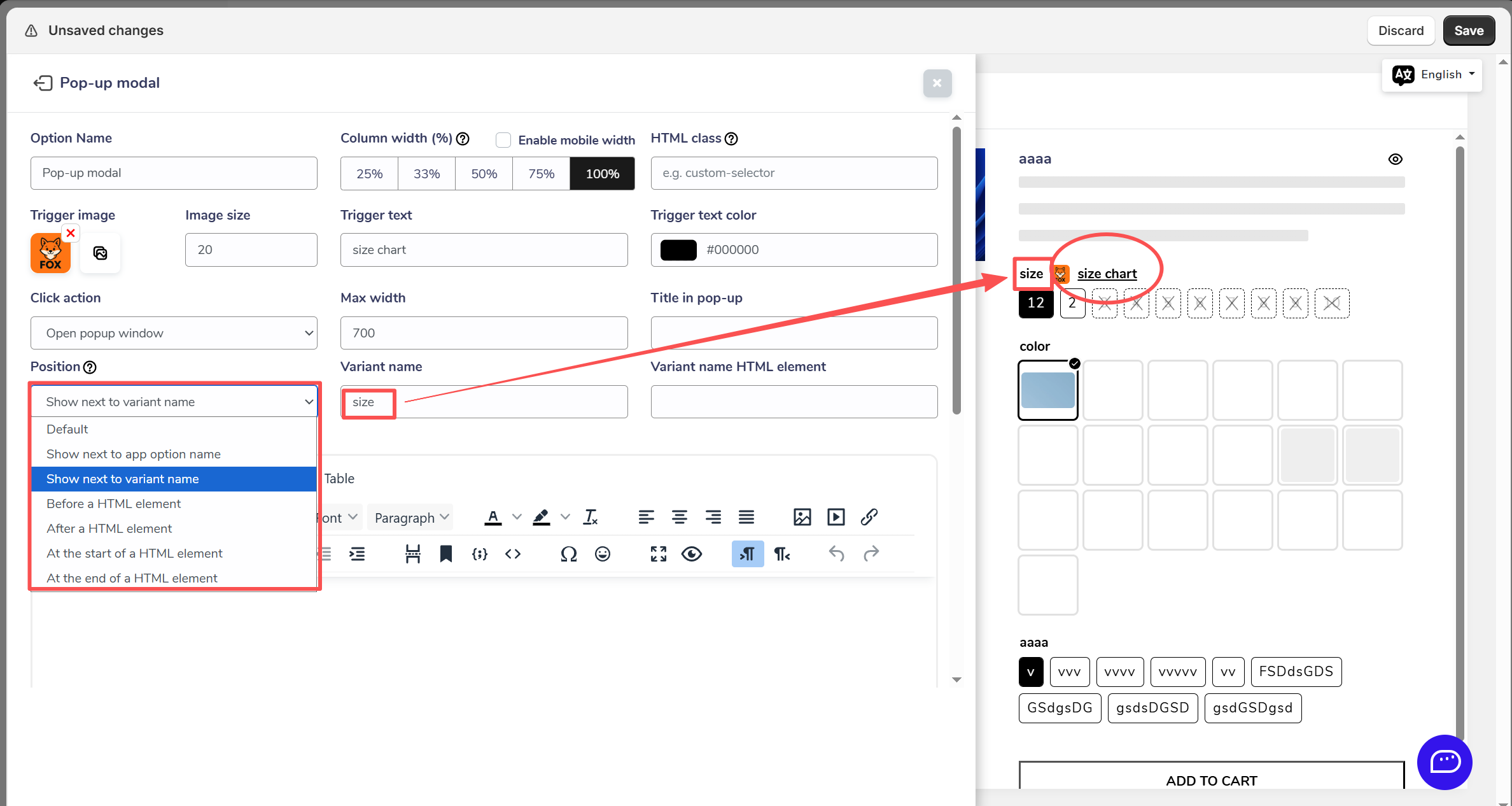
Task: Open the English language selector
Action: (x=1432, y=75)
